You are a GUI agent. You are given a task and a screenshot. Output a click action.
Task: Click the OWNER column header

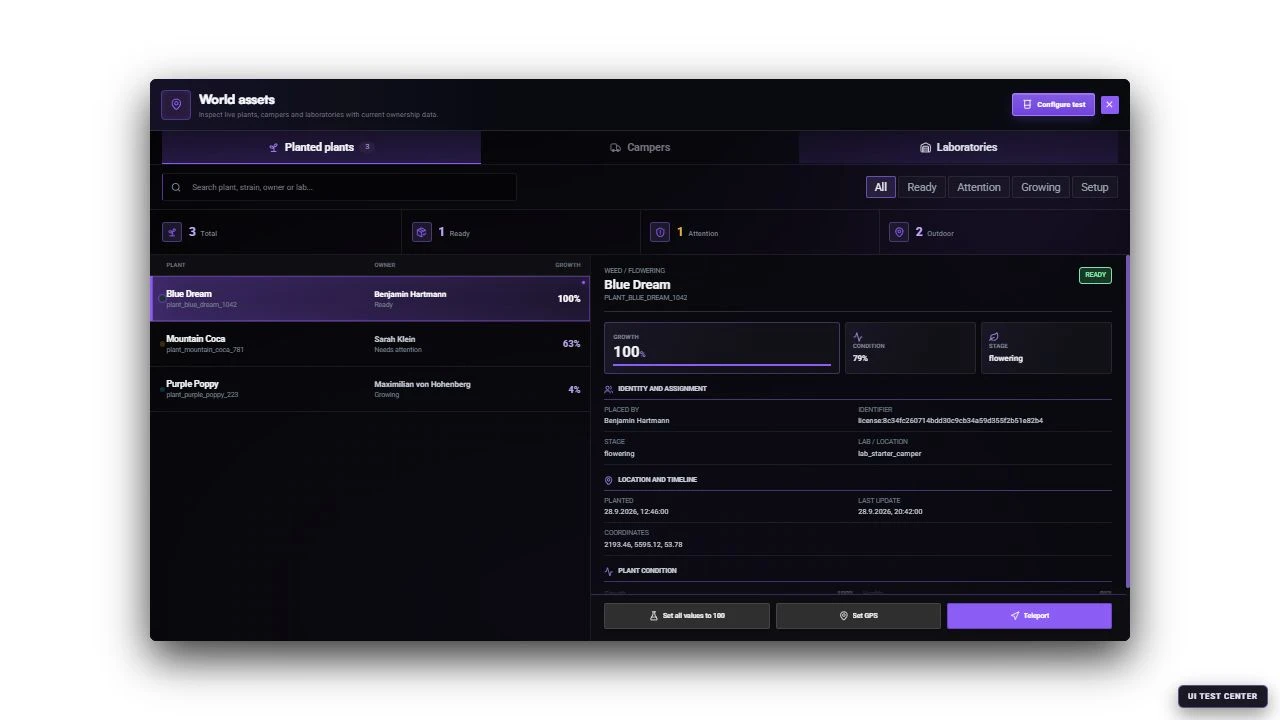point(385,265)
